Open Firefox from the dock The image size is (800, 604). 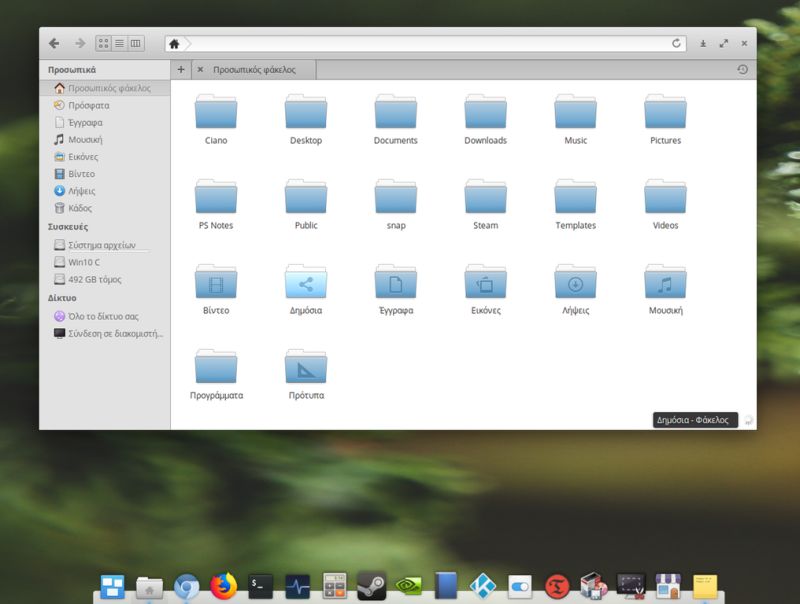[222, 586]
